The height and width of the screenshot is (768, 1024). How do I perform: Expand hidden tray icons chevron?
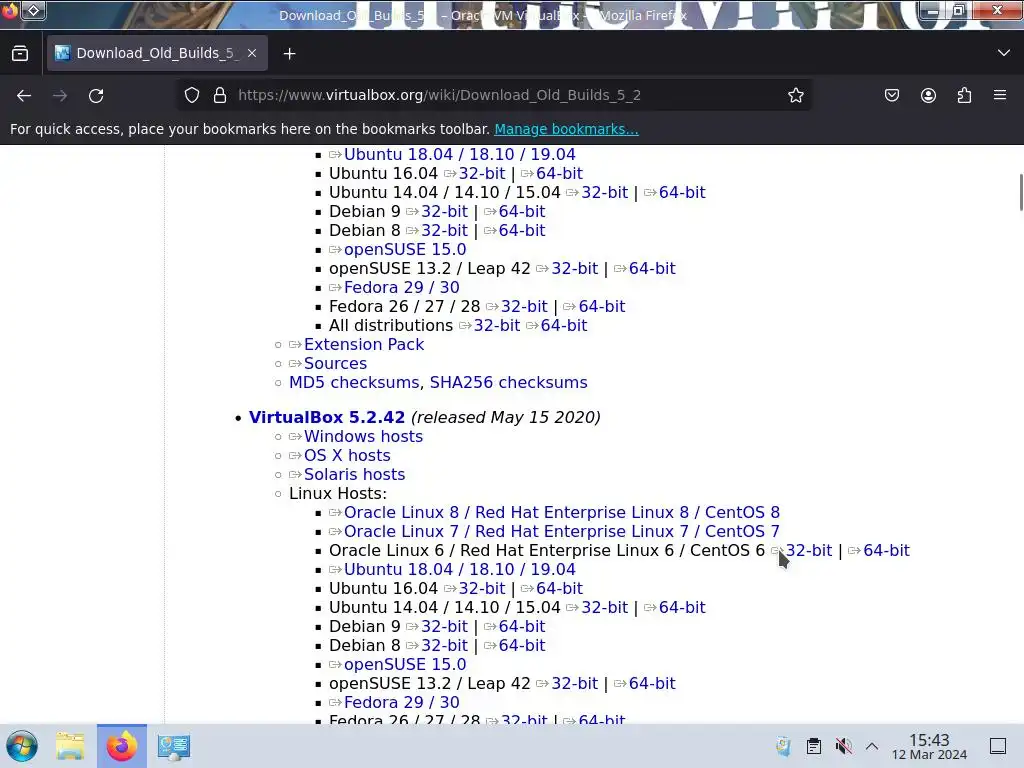(x=872, y=746)
